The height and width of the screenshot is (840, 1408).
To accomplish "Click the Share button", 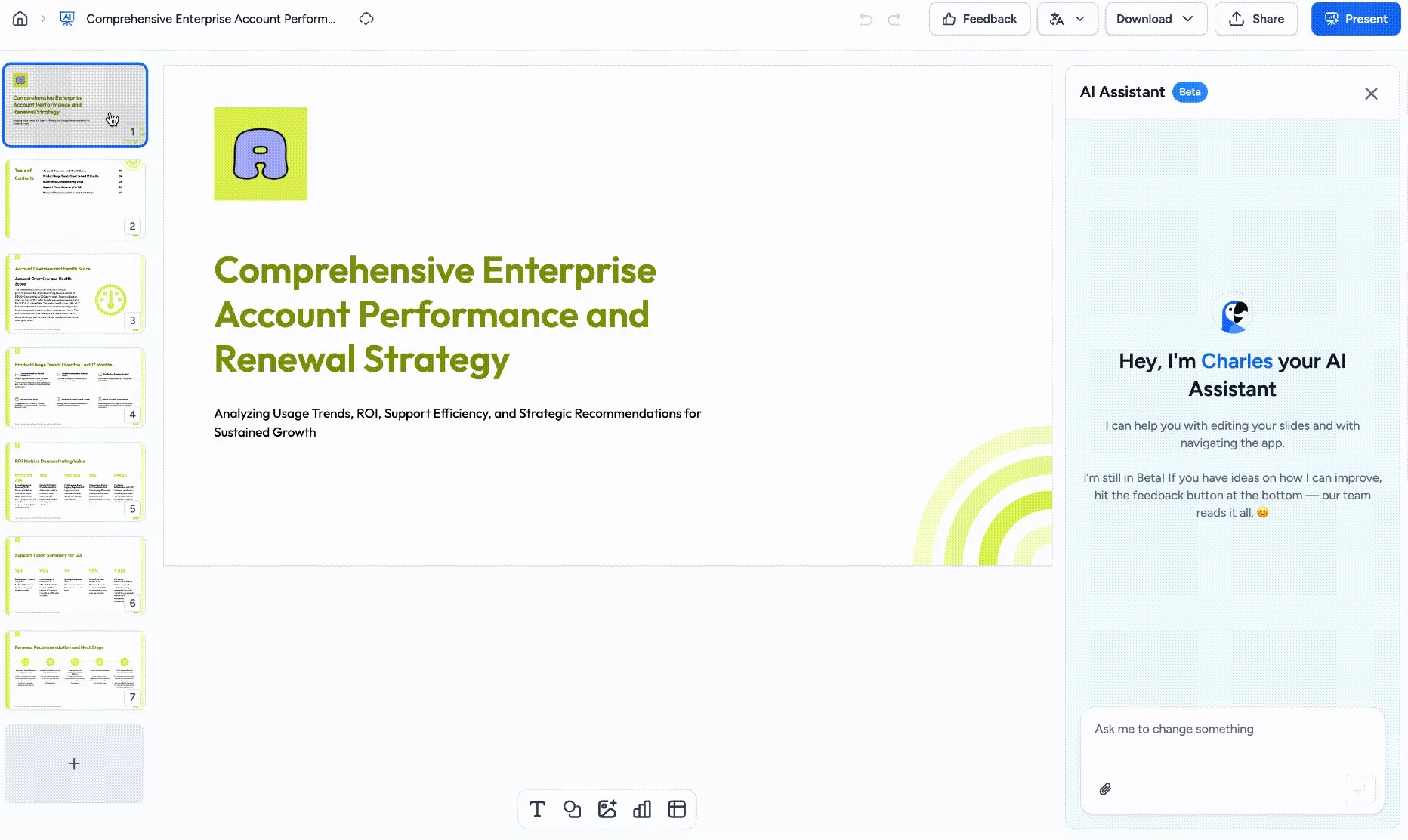I will click(x=1255, y=19).
